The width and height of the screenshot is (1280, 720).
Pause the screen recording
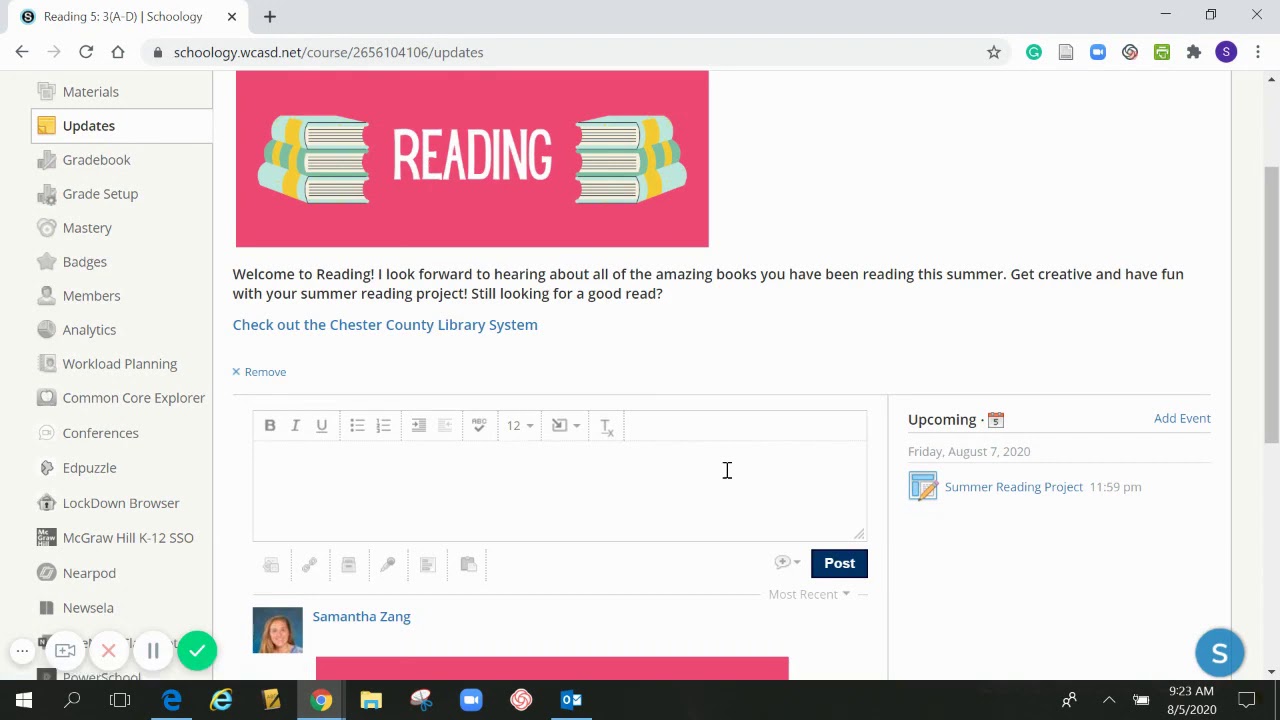click(153, 651)
